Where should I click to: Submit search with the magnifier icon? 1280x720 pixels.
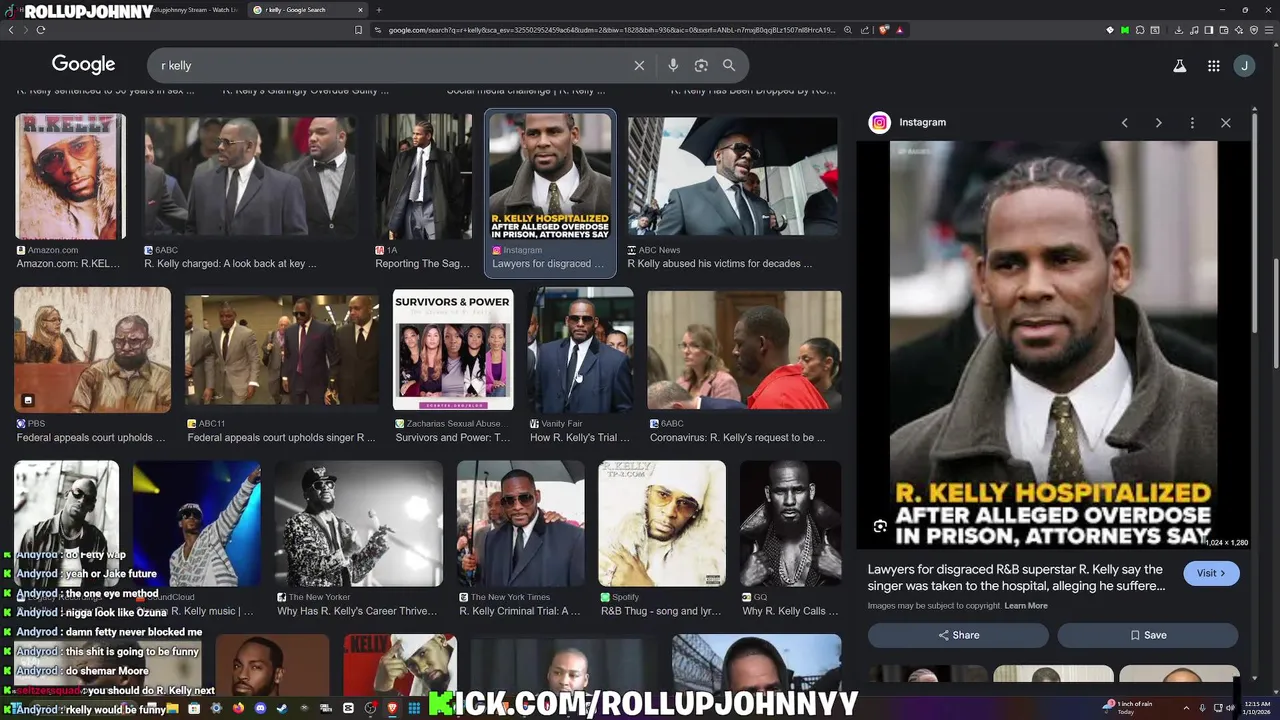pos(729,65)
